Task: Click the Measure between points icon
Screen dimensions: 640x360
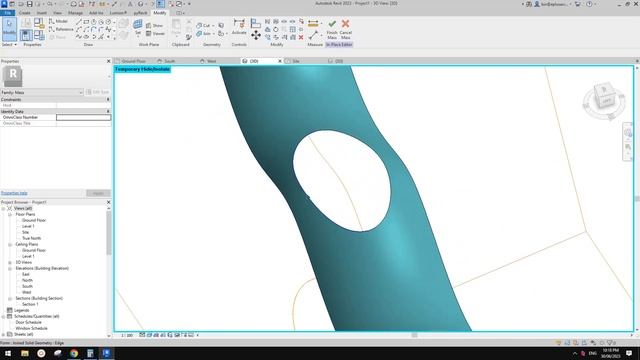Action: (313, 36)
